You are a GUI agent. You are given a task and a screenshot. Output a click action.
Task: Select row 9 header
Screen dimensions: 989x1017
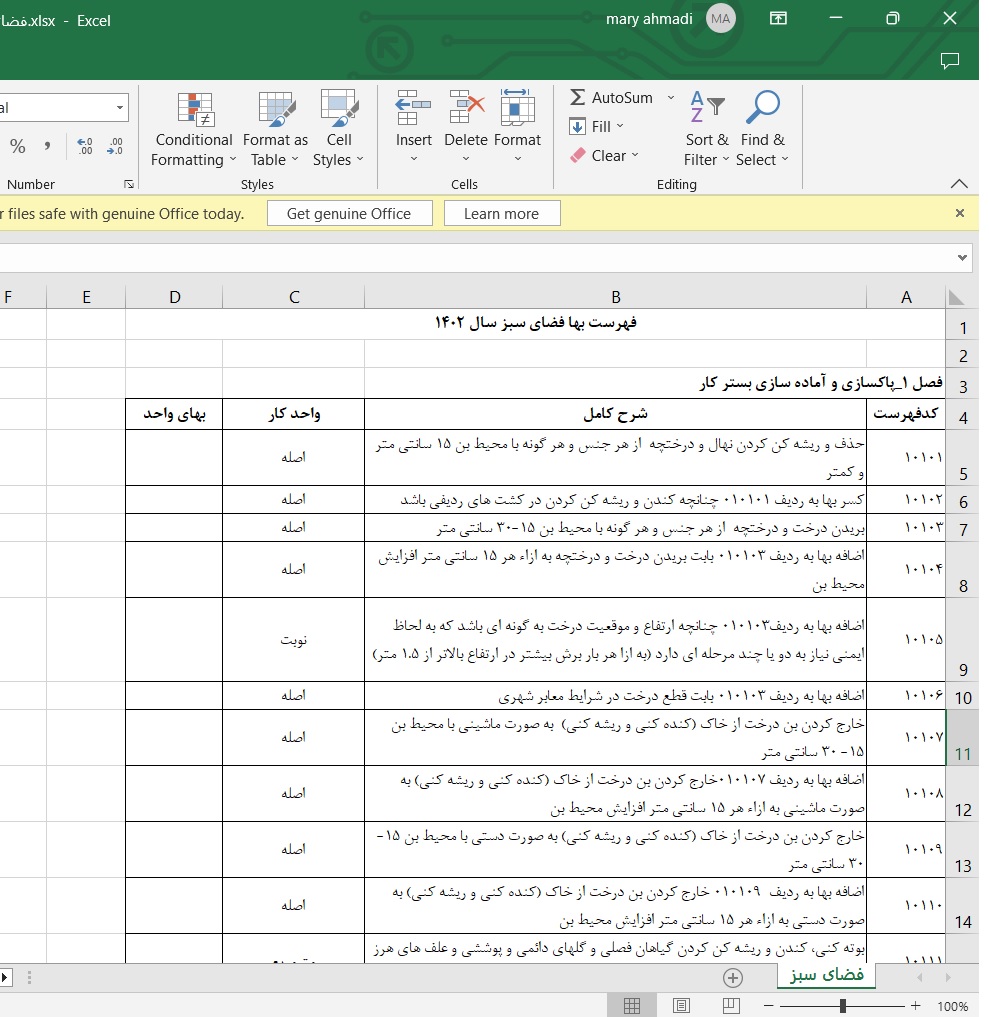tap(962, 640)
